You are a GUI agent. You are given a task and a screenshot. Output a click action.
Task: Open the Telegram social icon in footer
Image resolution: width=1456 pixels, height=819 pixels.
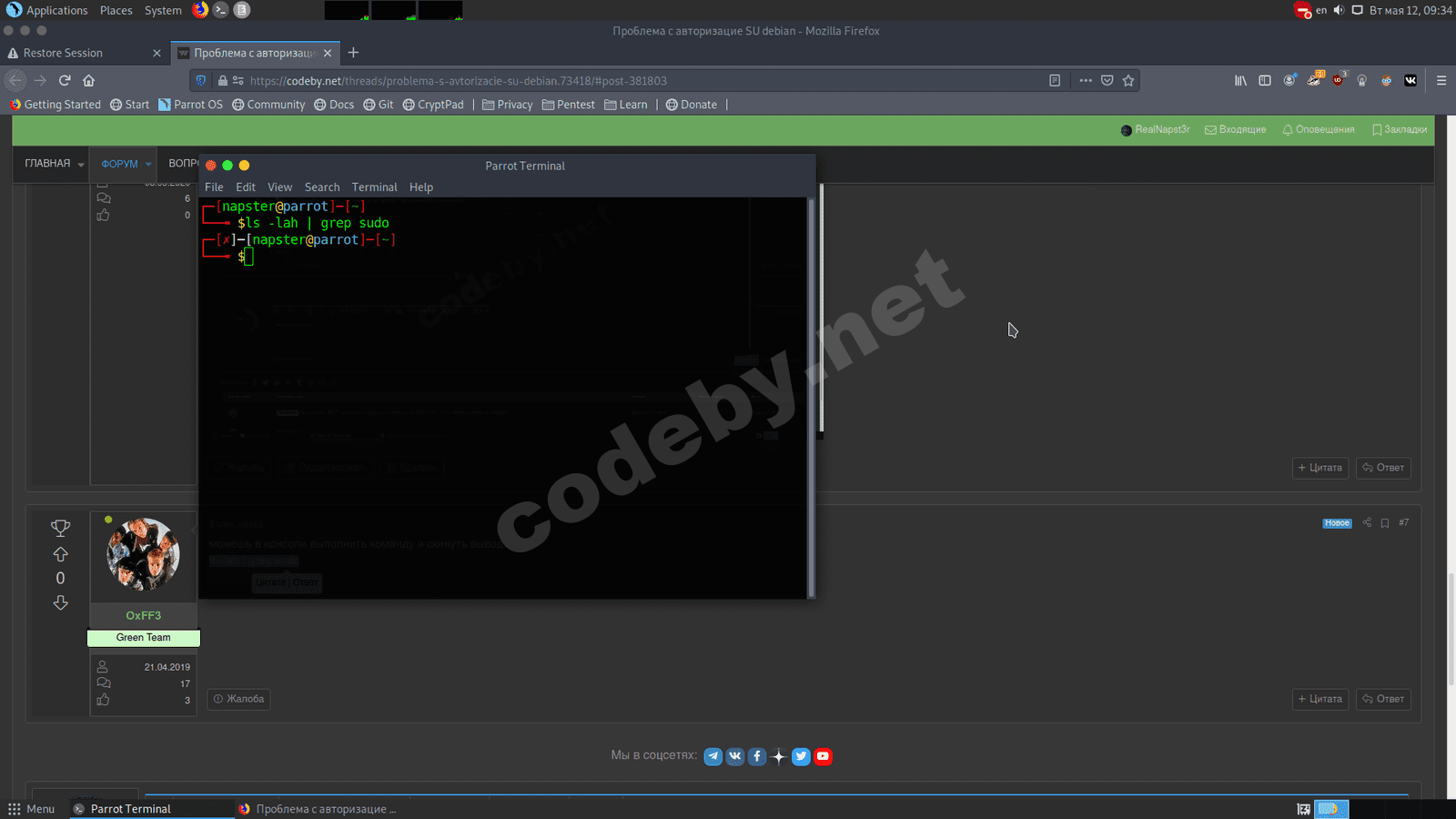pos(713,756)
